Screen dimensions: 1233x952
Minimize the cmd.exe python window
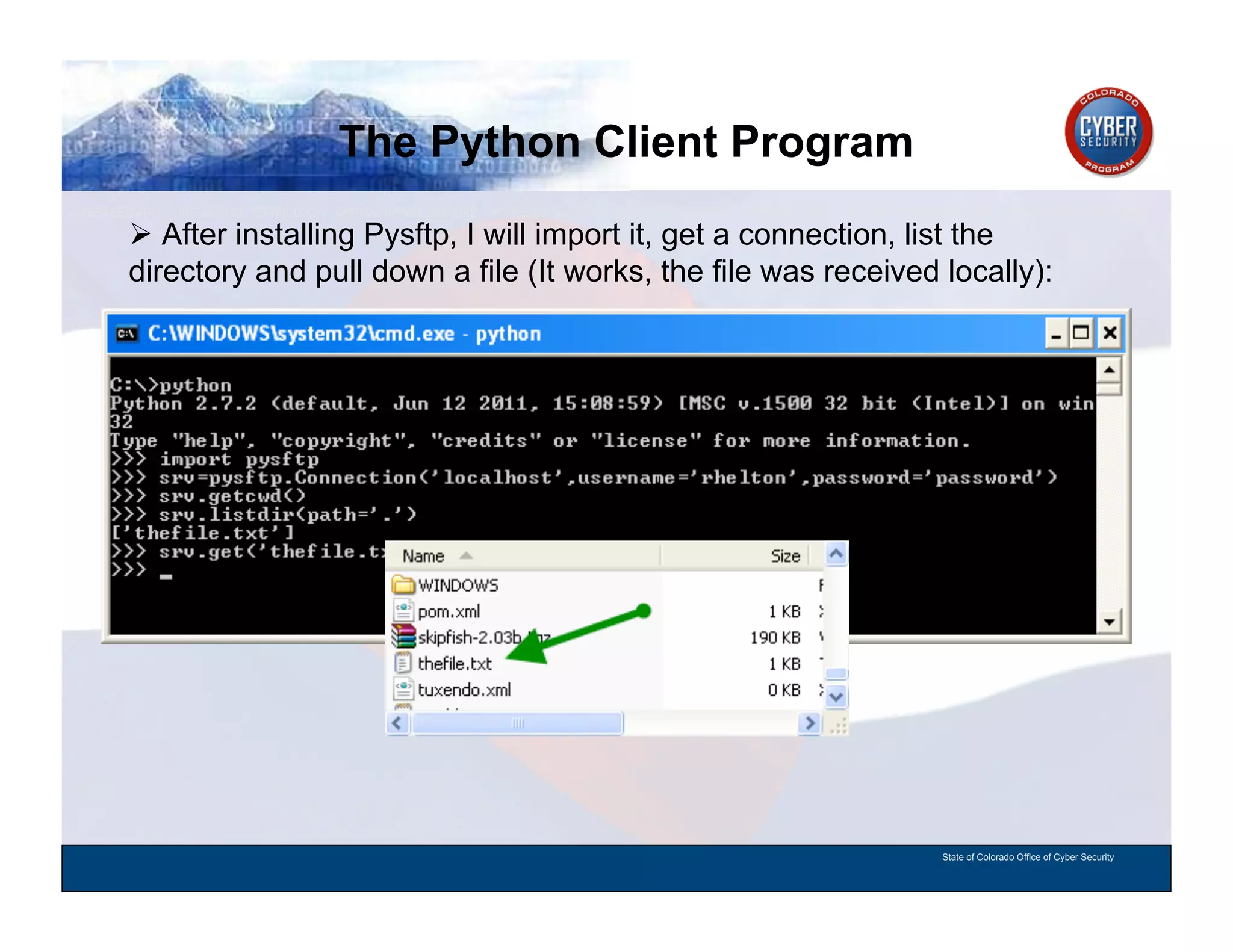coord(1056,333)
